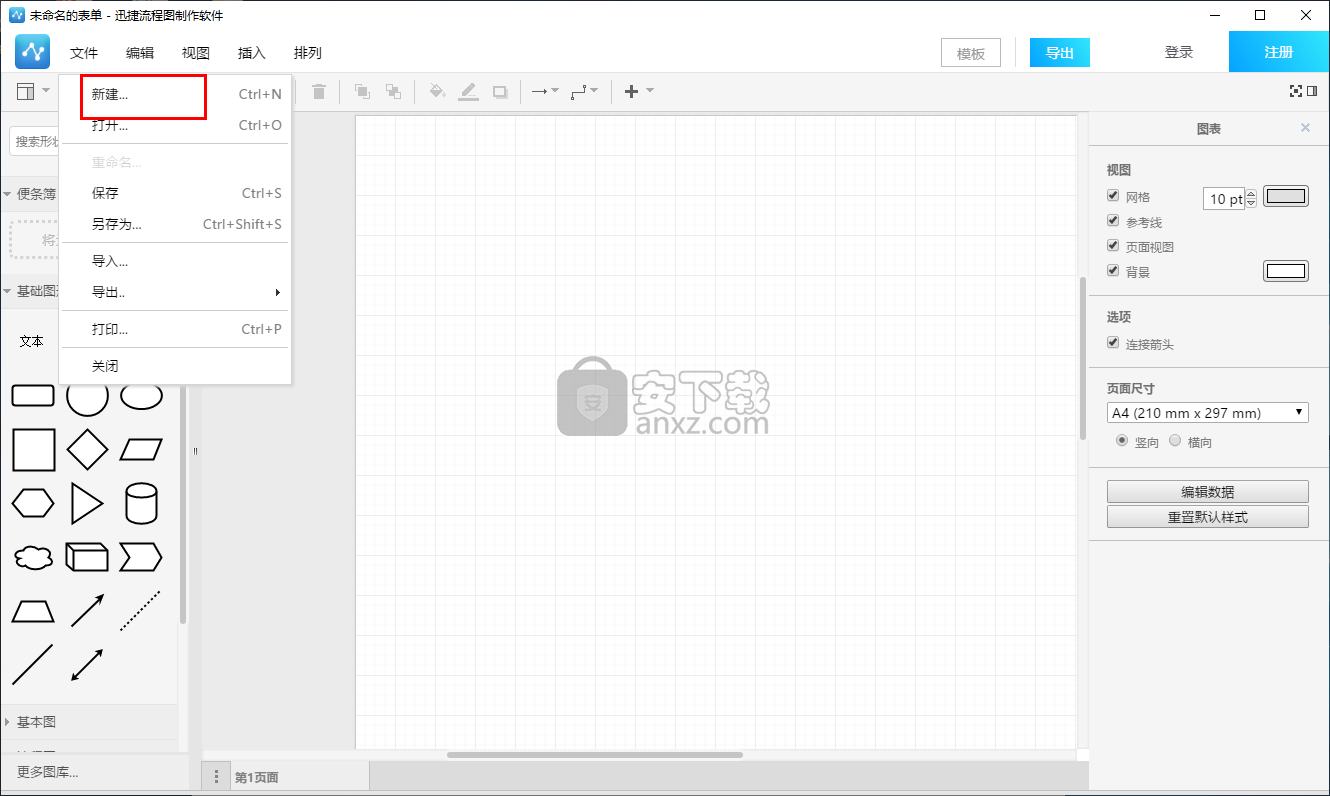Screen dimensions: 1330x796
Task: Select the triangle shape
Action: pyautogui.click(x=87, y=504)
